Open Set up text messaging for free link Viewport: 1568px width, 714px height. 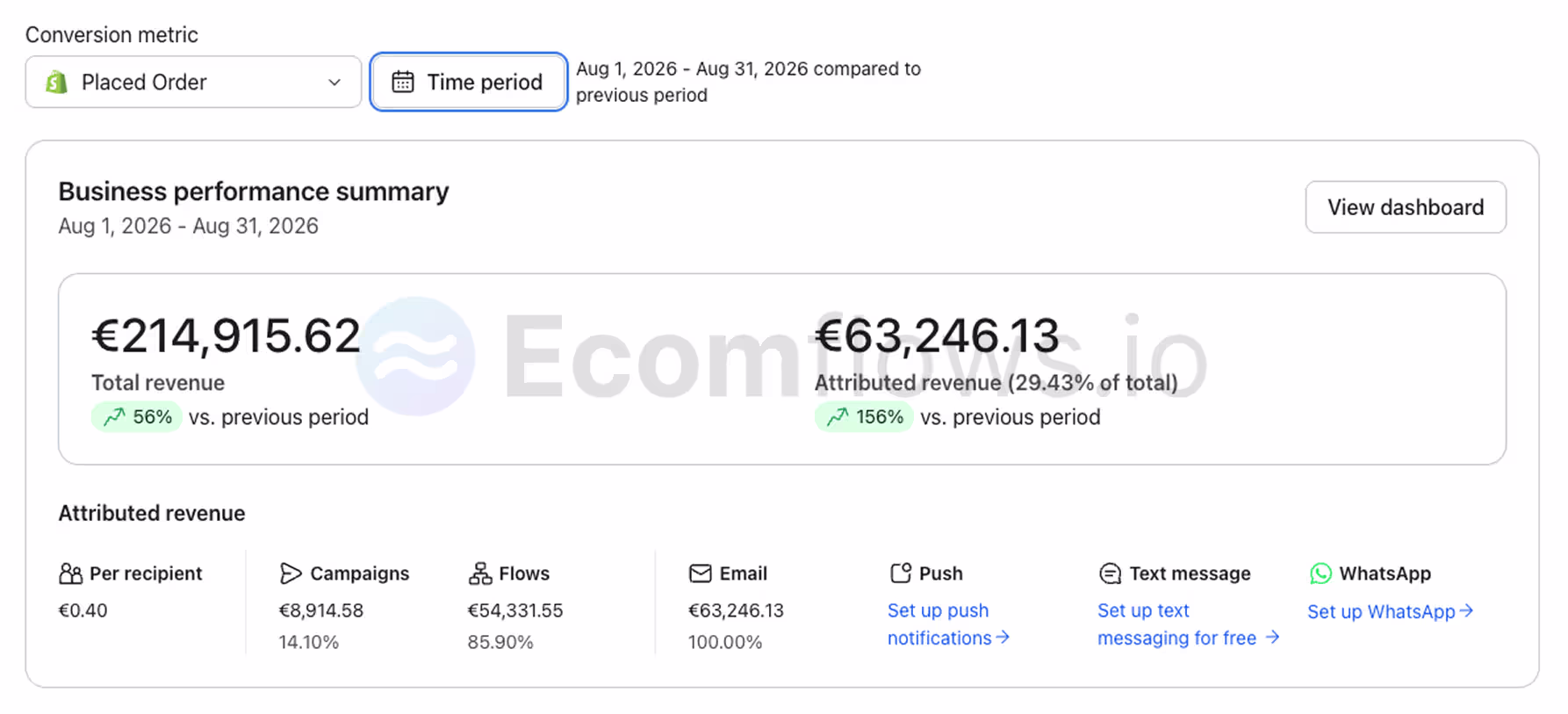point(1188,624)
